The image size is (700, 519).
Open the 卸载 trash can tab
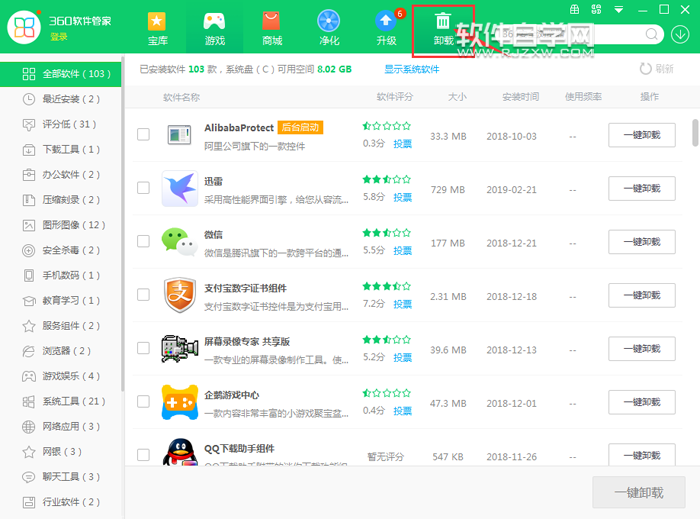[443, 29]
